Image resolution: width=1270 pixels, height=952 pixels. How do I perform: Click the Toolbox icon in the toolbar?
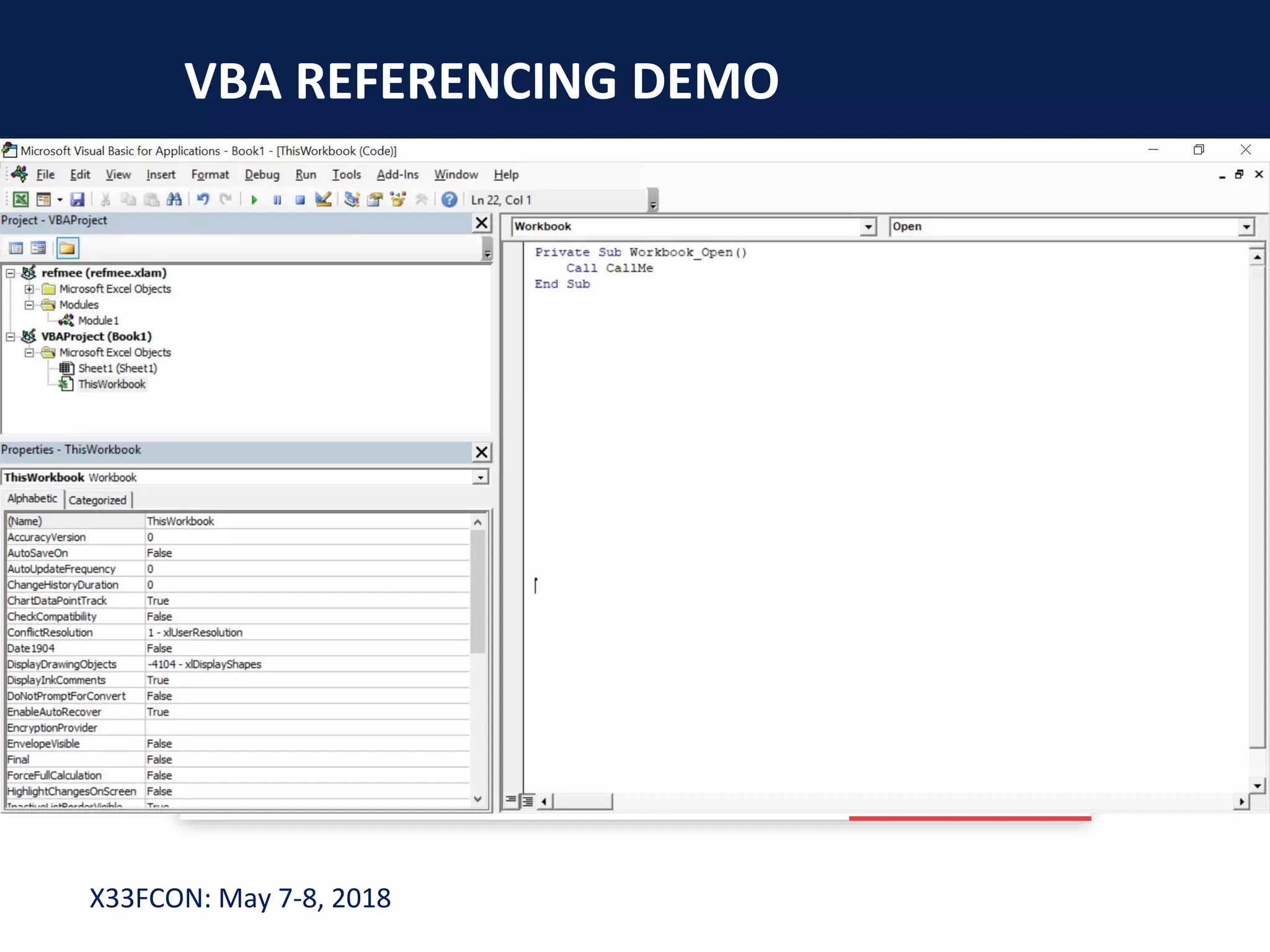tap(422, 200)
